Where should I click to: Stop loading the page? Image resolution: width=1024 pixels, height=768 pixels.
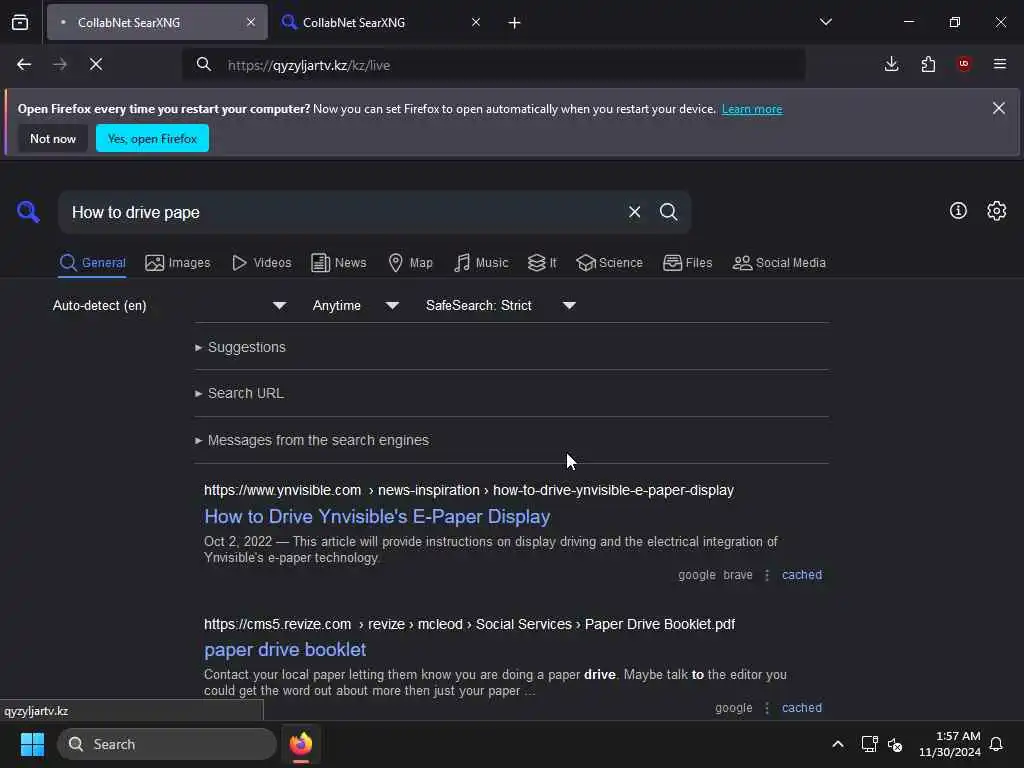click(96, 64)
